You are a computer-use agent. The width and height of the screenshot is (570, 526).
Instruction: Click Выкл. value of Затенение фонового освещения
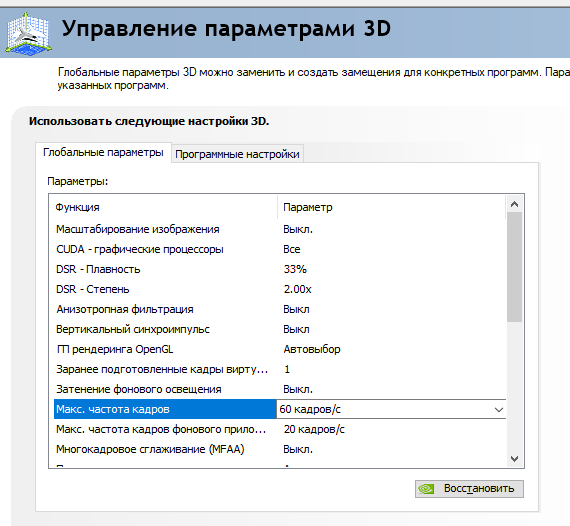click(x=298, y=389)
